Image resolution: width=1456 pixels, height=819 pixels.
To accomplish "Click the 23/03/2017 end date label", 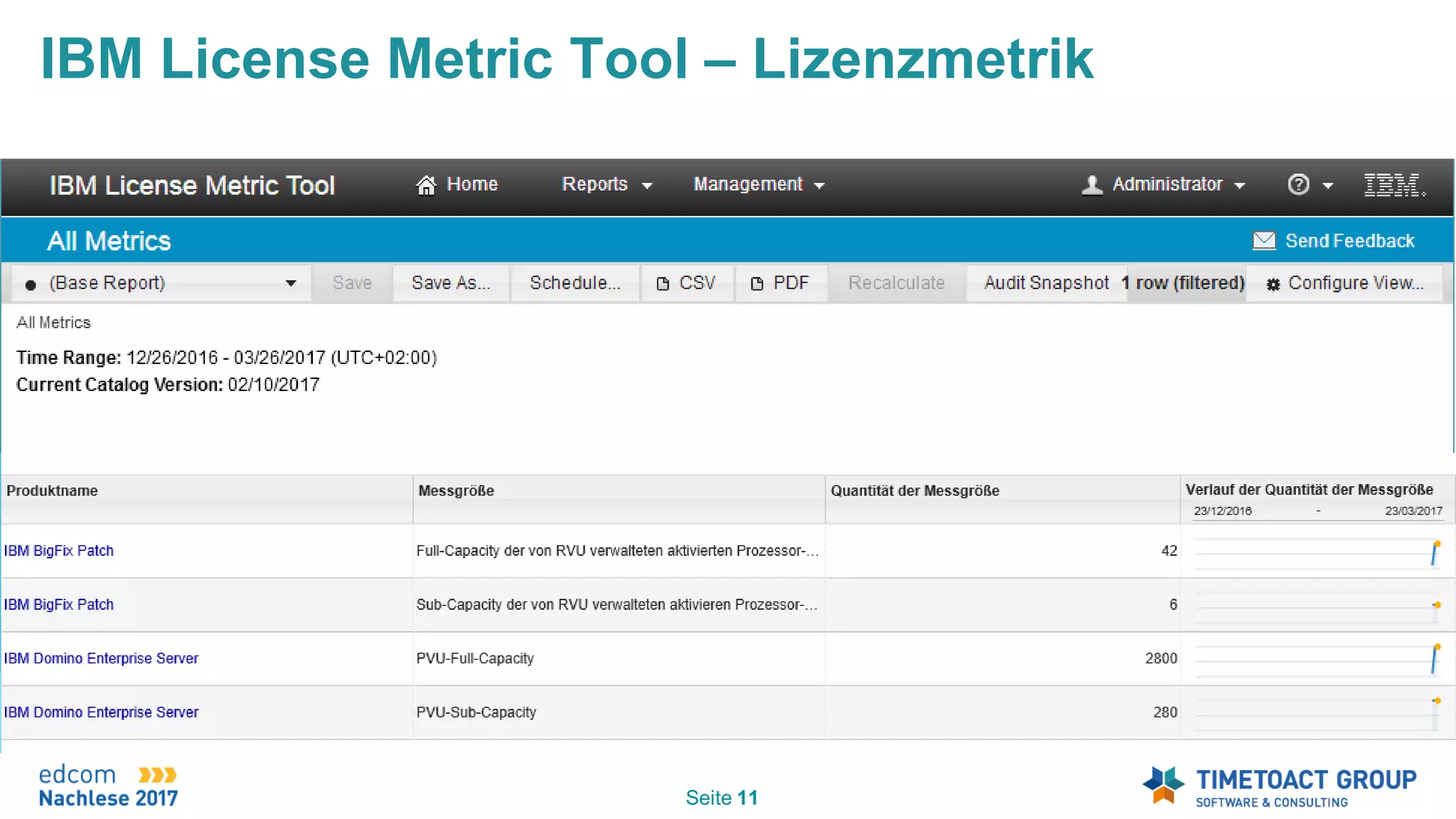I will [1414, 511].
